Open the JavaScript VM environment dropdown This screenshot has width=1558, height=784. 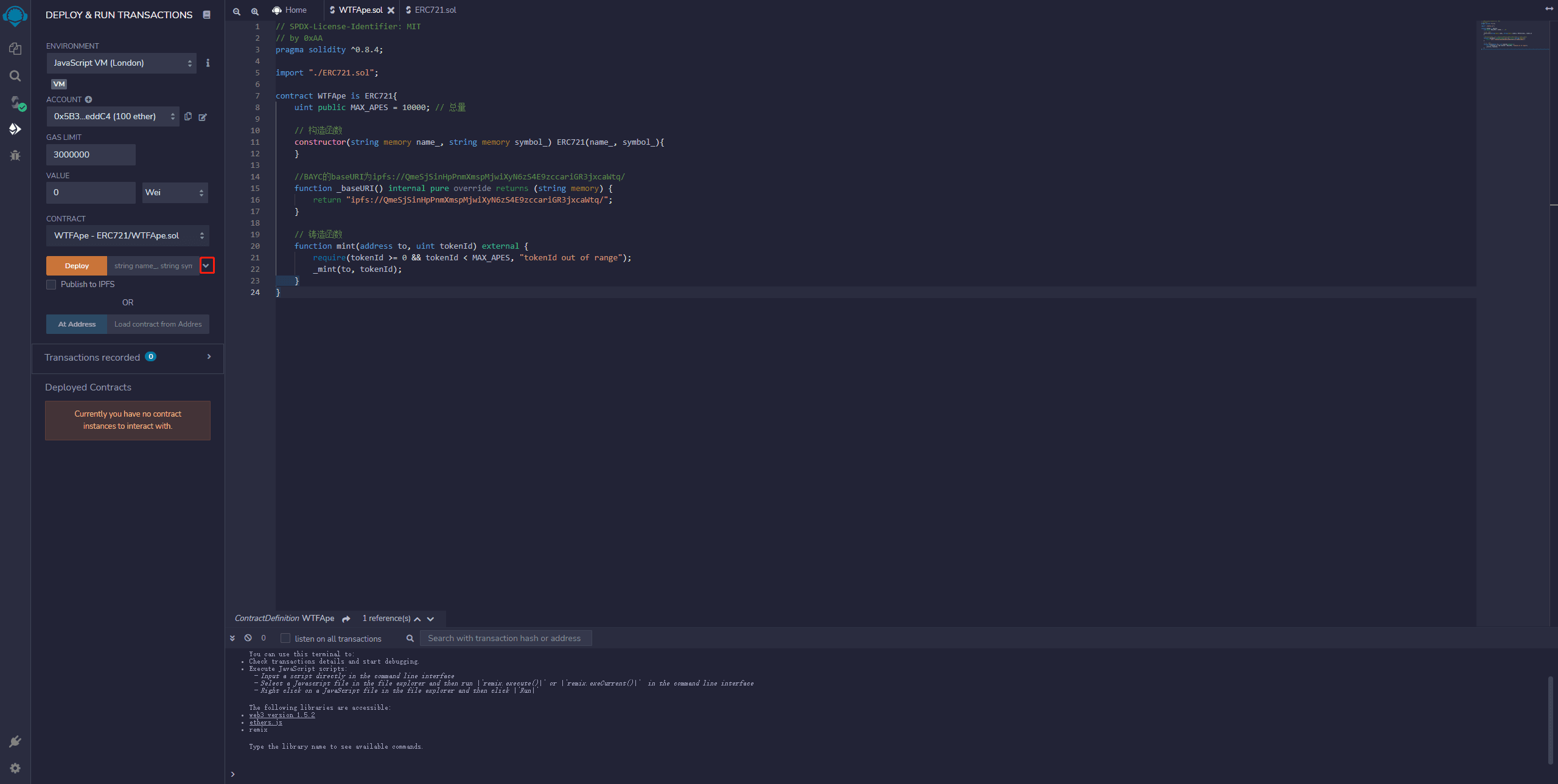(122, 63)
